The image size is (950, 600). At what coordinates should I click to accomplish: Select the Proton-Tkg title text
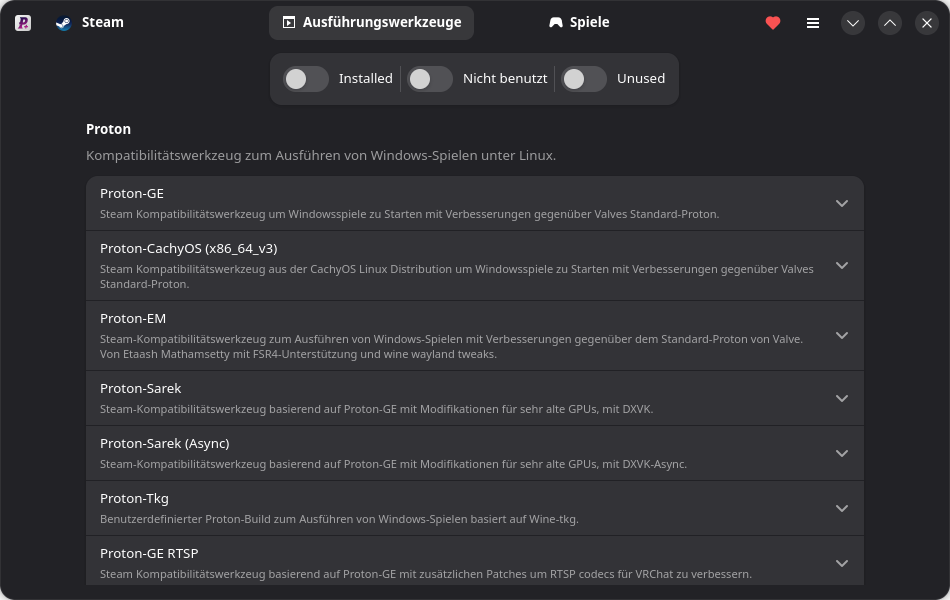point(135,498)
